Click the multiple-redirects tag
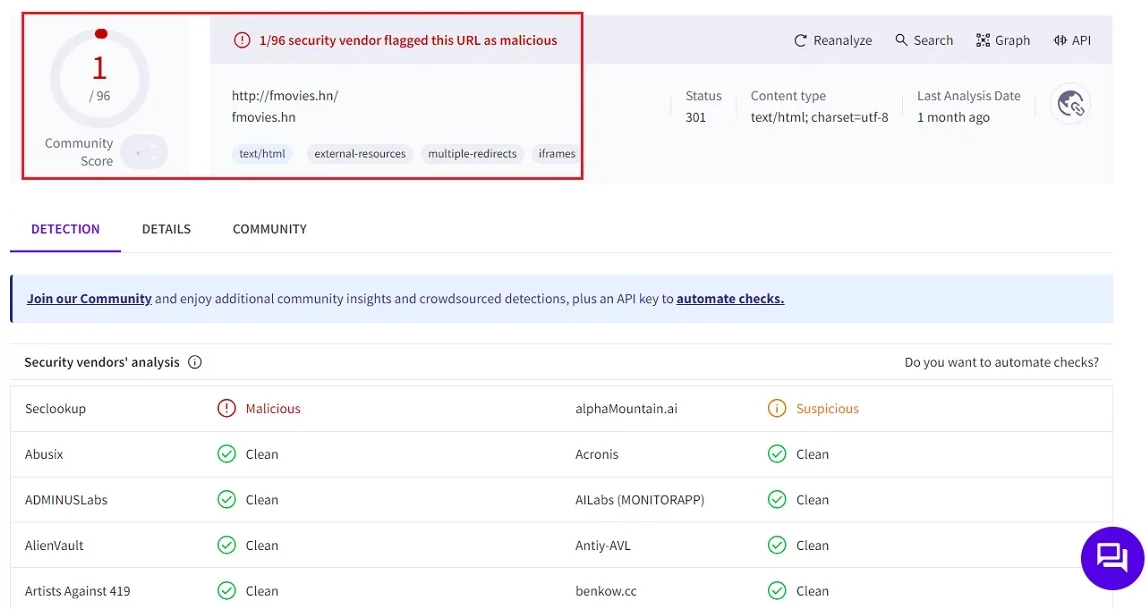This screenshot has height=609, width=1146. pyautogui.click(x=472, y=154)
